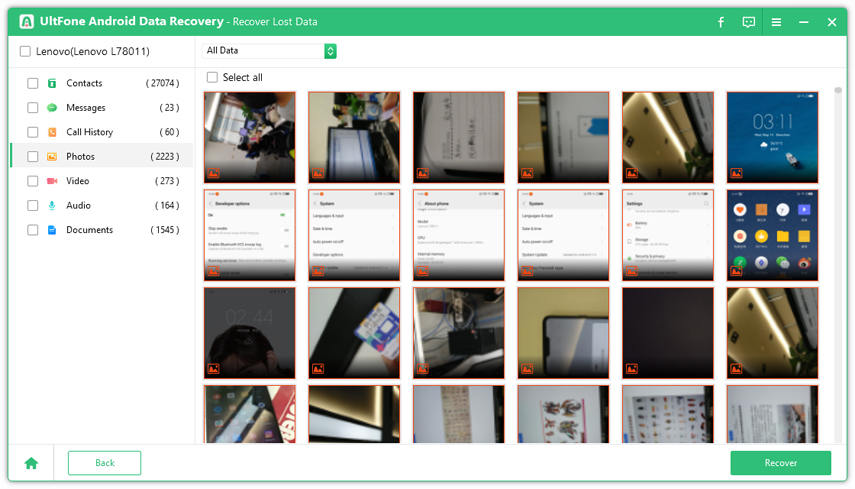Select the tablet with red magazine thumbnail
Viewport: 855px width, 489px height.
[249, 414]
